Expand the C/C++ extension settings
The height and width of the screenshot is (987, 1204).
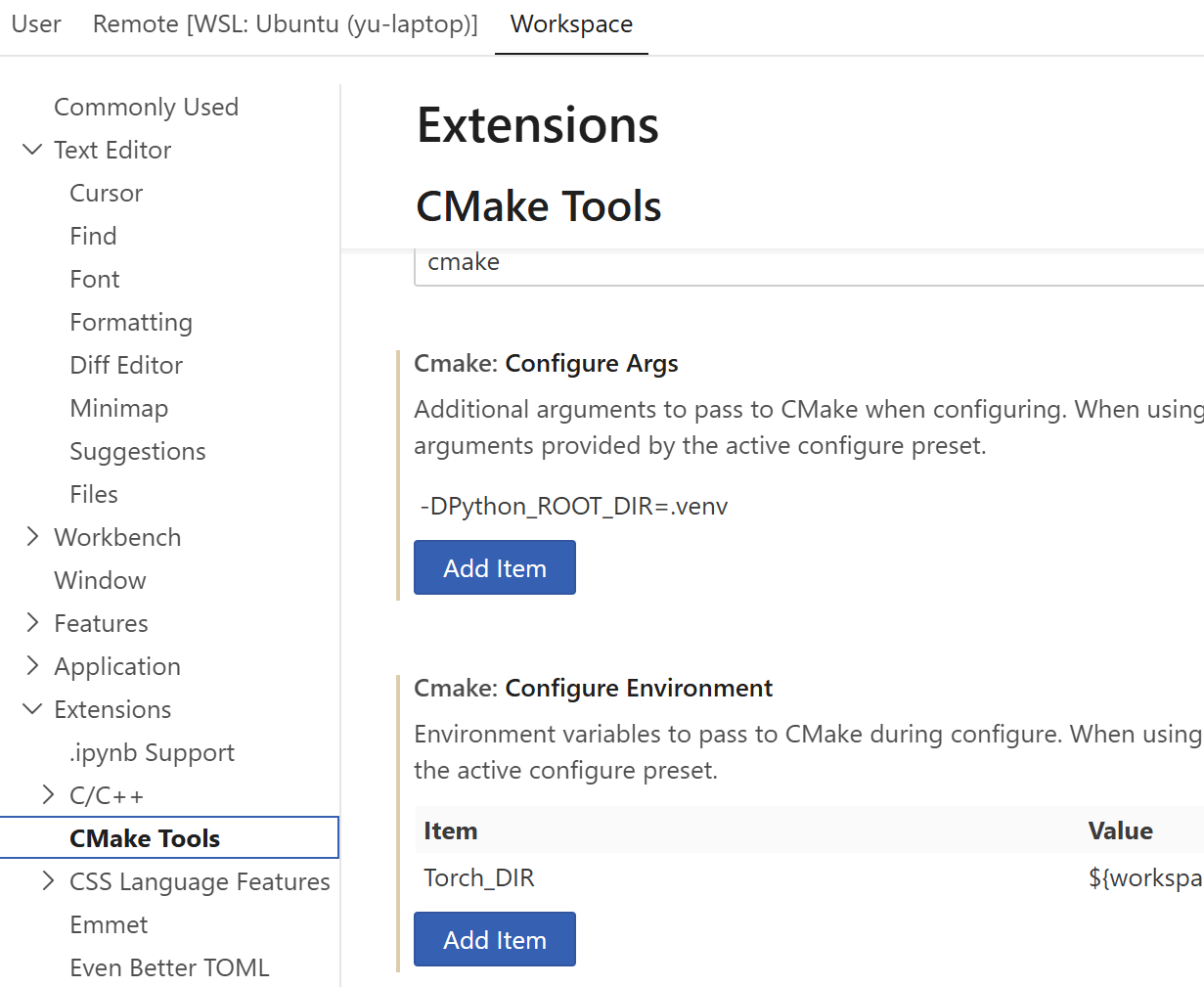(48, 795)
